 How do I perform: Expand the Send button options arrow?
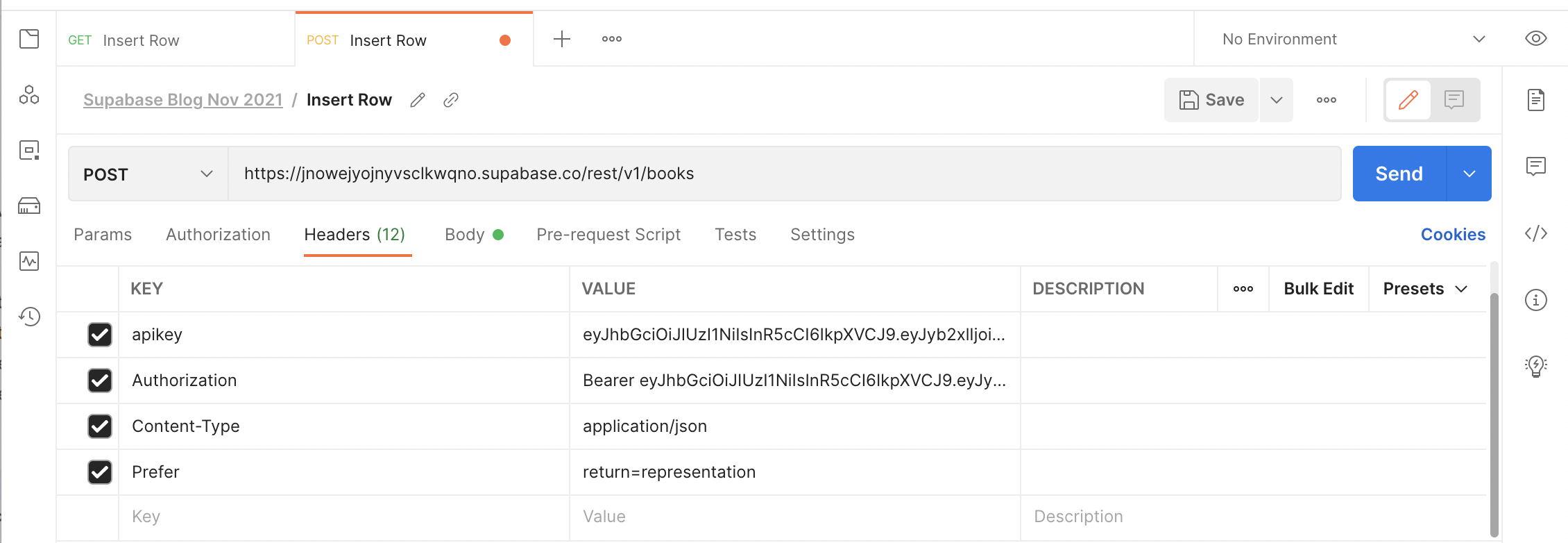point(1469,174)
